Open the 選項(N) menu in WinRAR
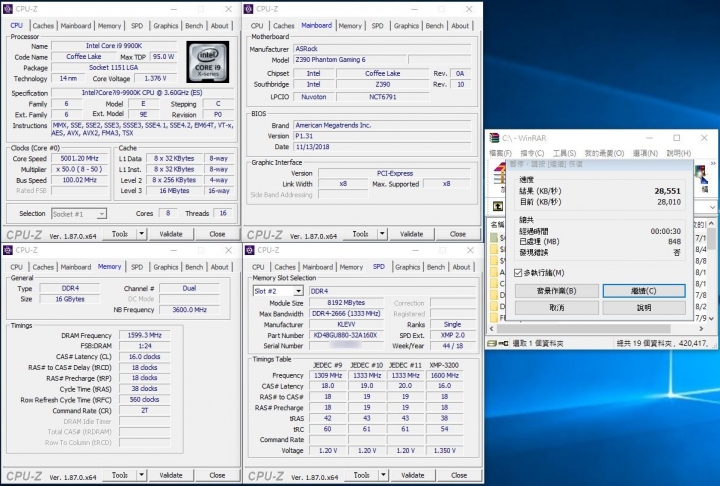The height and width of the screenshot is (486, 720). 645,153
